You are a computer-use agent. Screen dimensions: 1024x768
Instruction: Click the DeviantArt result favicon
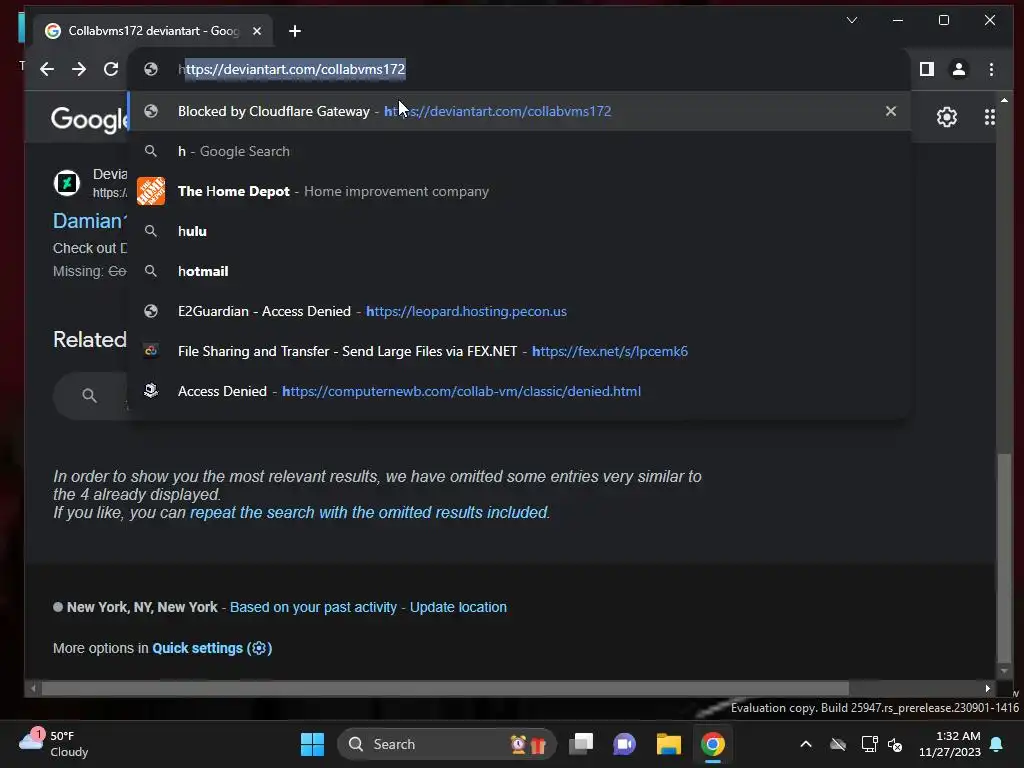(67, 183)
